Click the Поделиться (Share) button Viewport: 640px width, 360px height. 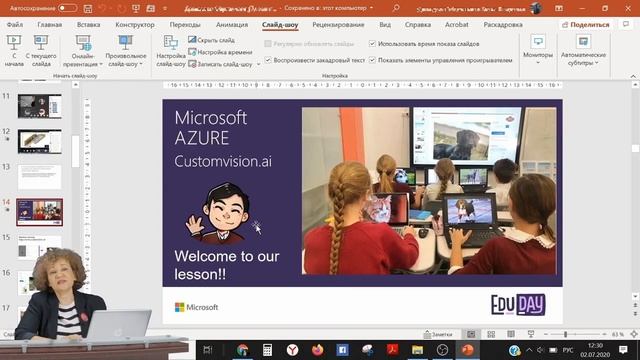(x=585, y=24)
